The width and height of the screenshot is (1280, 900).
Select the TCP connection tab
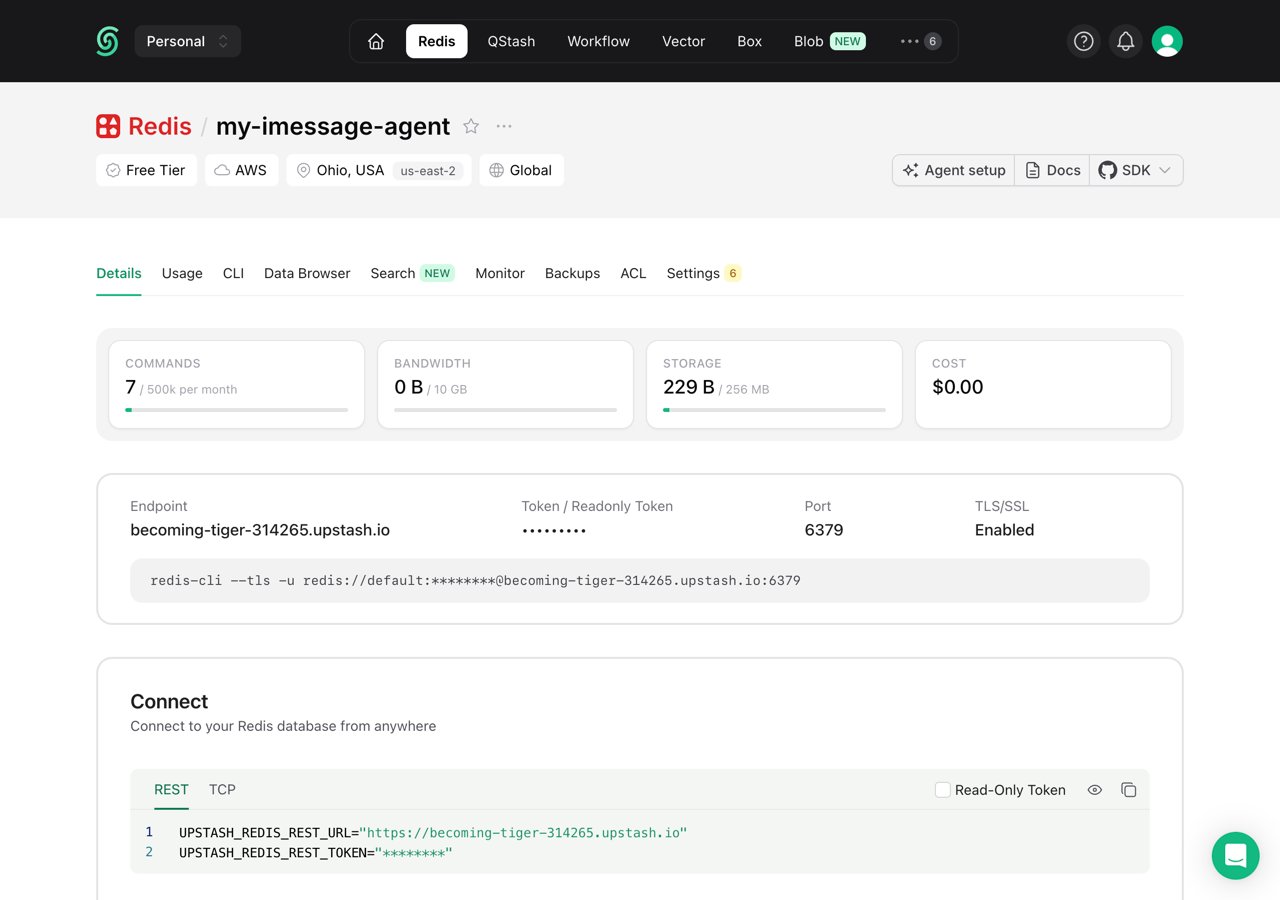pos(222,789)
